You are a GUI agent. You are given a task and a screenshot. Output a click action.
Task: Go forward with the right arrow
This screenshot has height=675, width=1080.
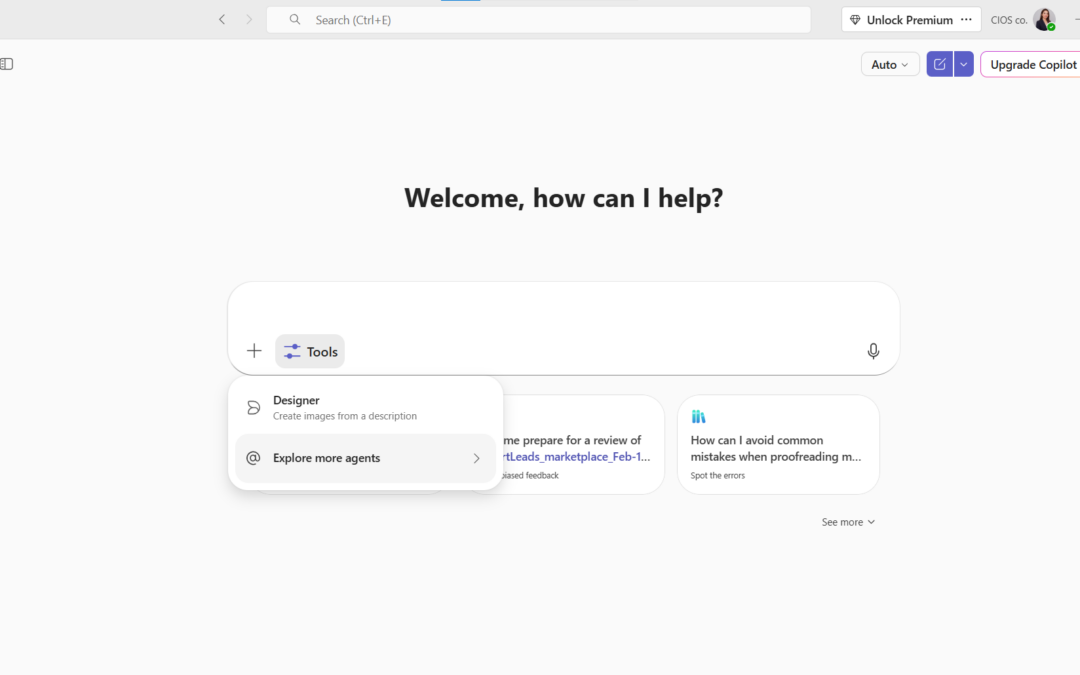249,19
